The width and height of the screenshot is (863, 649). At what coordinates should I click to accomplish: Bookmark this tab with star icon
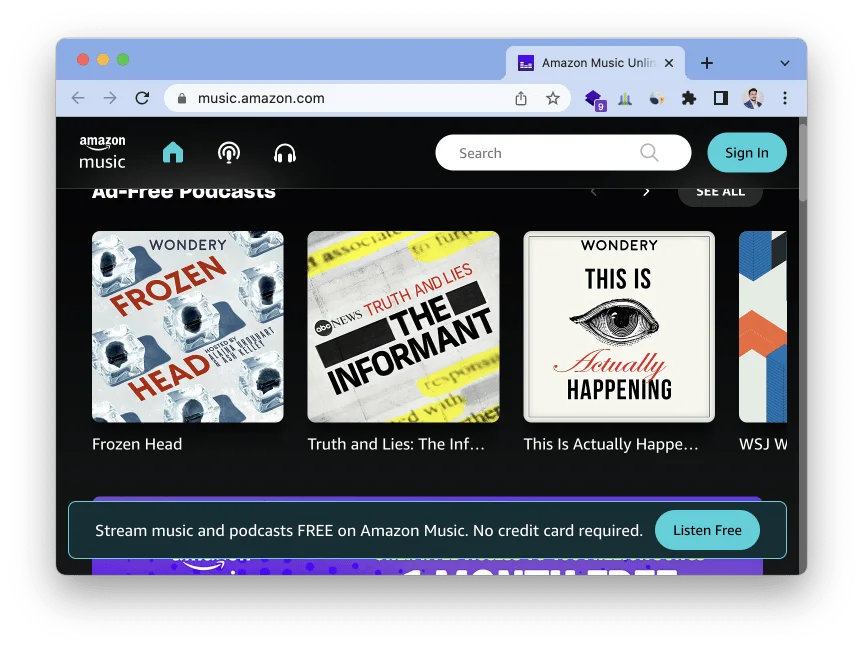(x=553, y=98)
